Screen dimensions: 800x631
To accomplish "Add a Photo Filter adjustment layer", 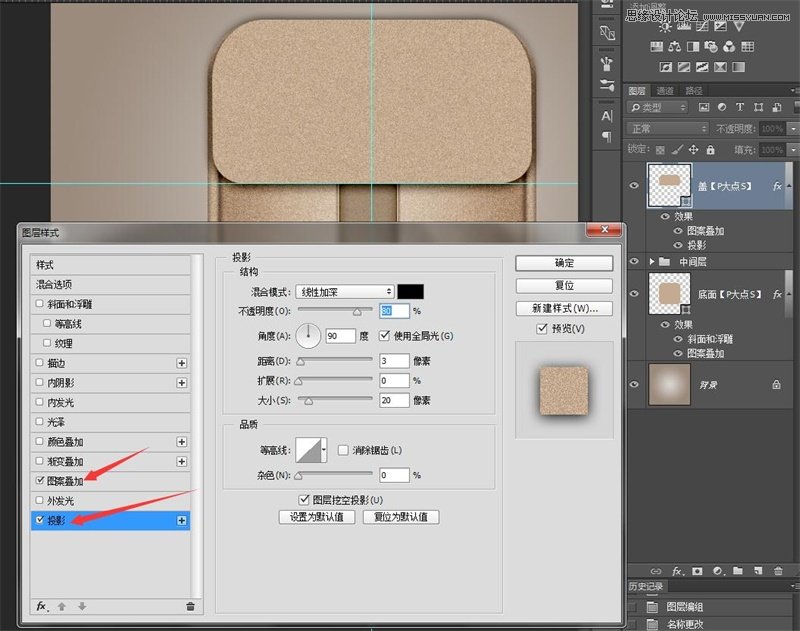I will (x=711, y=47).
